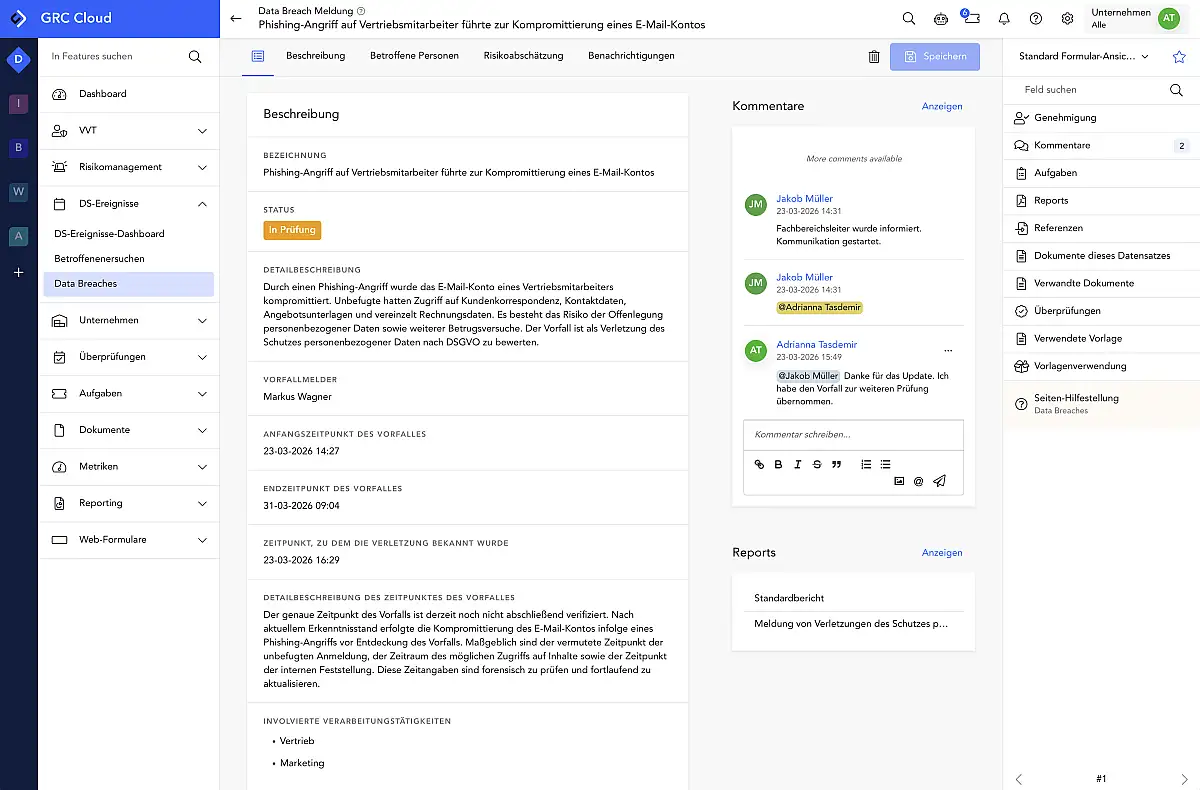
Task: Open the AI assistant robot icon
Action: [x=940, y=18]
